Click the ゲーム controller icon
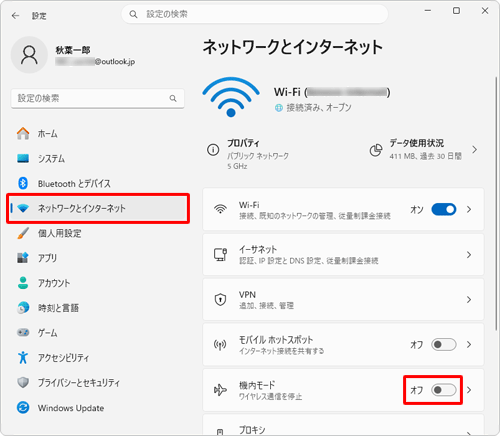500x436 pixels. click(23, 332)
